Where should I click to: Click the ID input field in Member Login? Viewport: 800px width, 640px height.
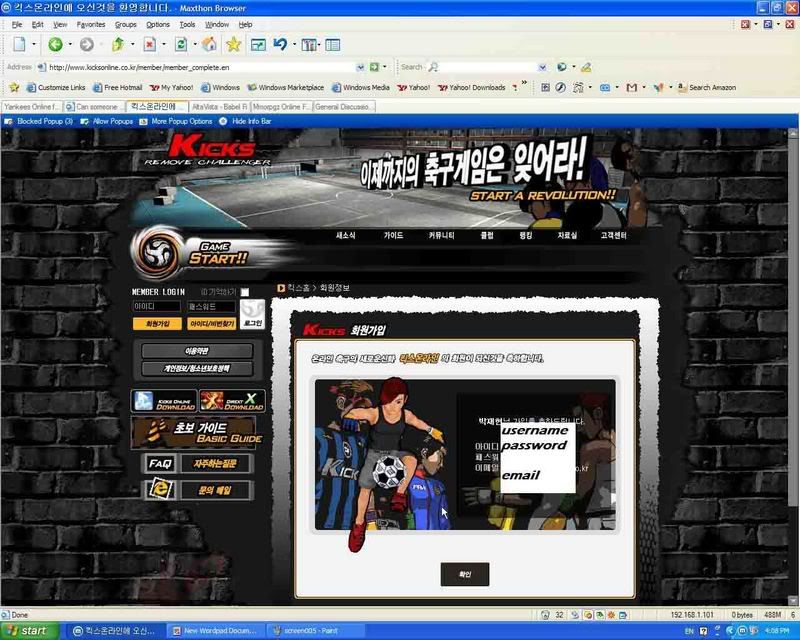156,307
